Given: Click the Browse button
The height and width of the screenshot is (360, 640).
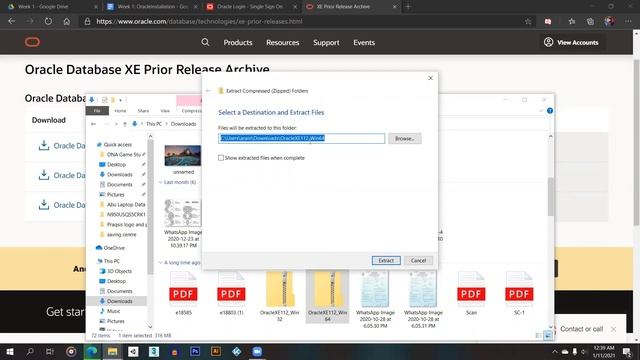Looking at the screenshot, I should click(404, 138).
